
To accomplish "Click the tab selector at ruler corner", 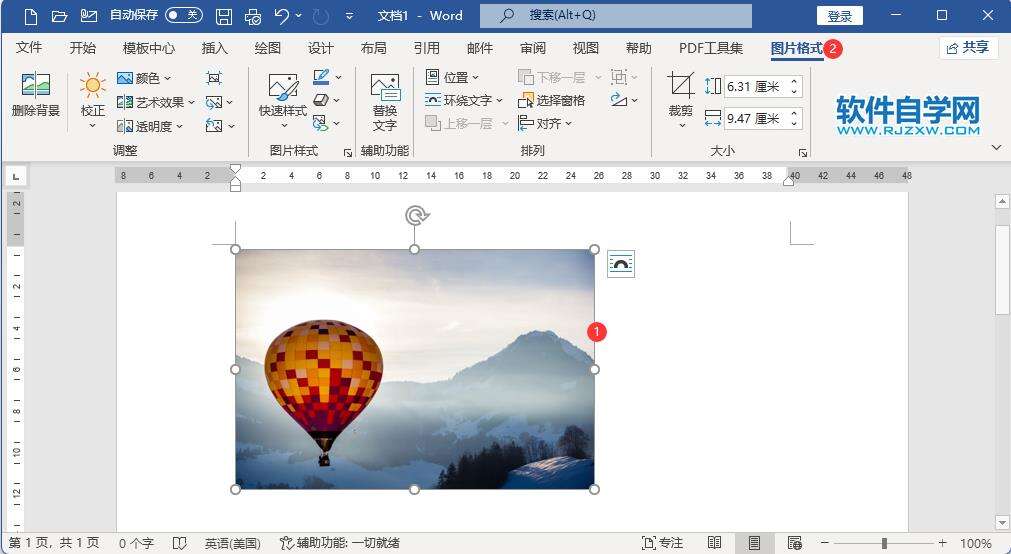I will click(15, 175).
